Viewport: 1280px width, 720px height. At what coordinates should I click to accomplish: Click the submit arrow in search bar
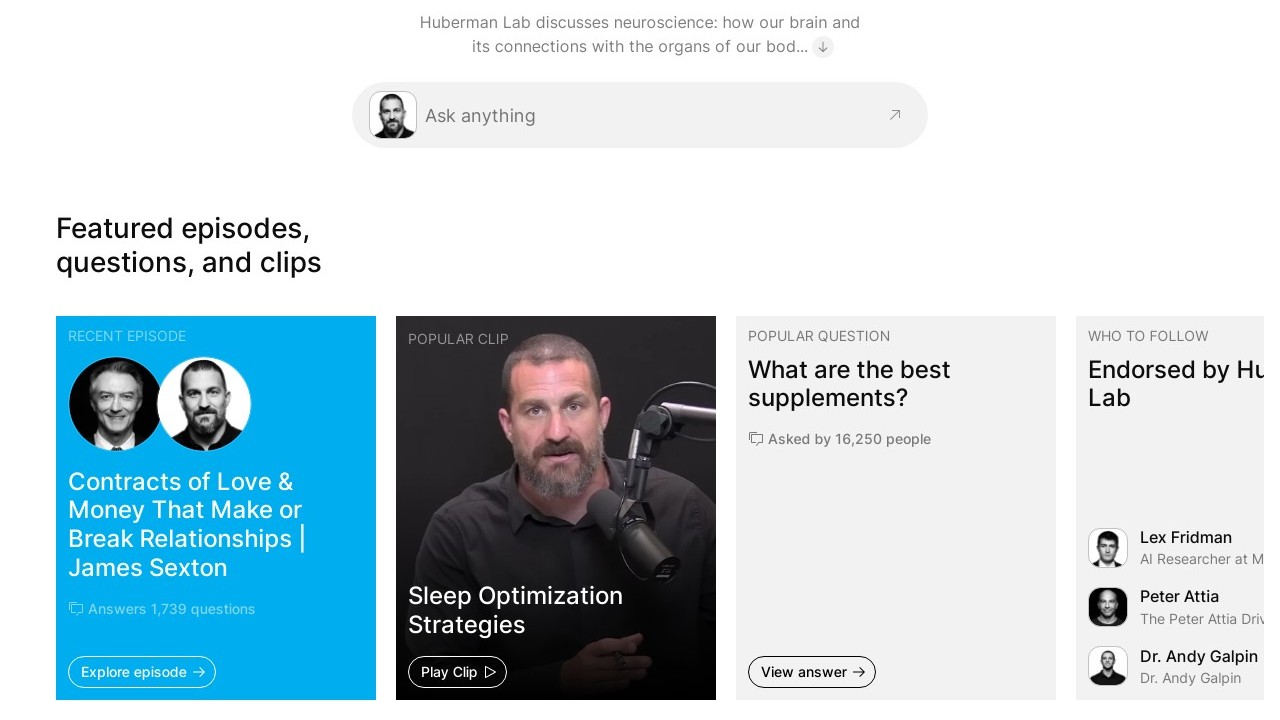click(x=895, y=115)
